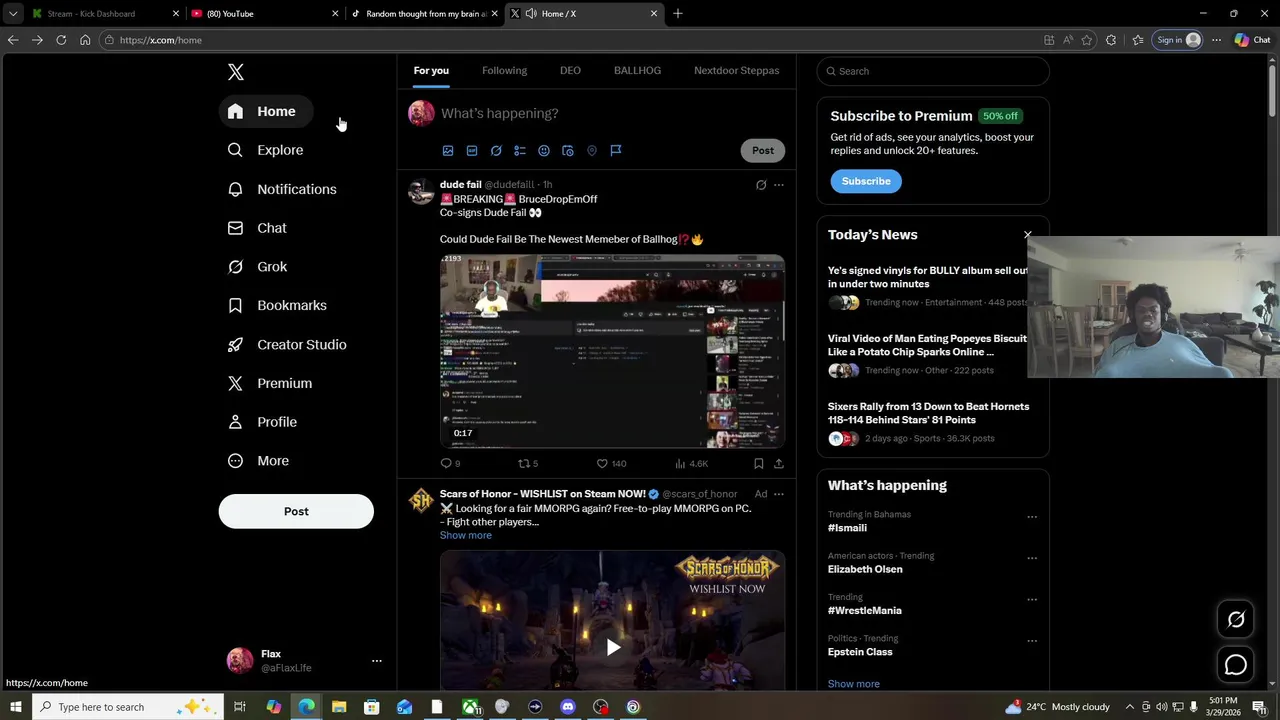Open Copilot Chat in browser toolbar
The image size is (1280, 720).
point(1252,40)
